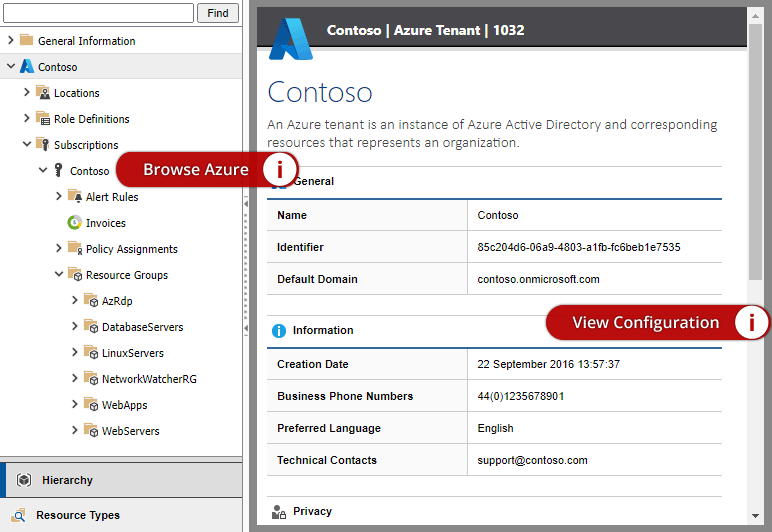This screenshot has width=772, height=532.
Task: Expand the WebApps resource group
Action: coord(75,405)
